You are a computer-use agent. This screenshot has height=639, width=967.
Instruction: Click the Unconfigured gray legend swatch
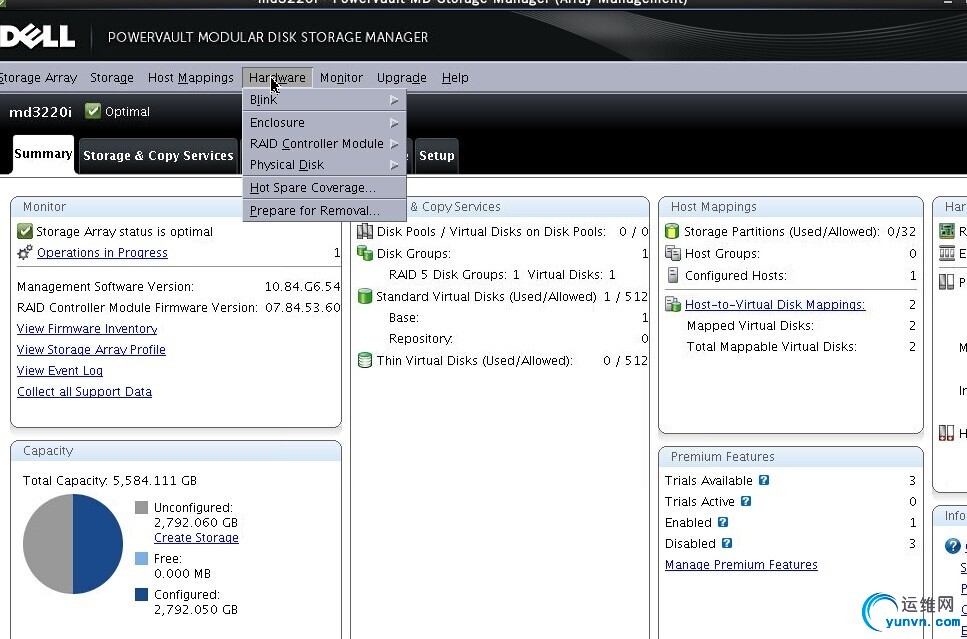point(141,507)
